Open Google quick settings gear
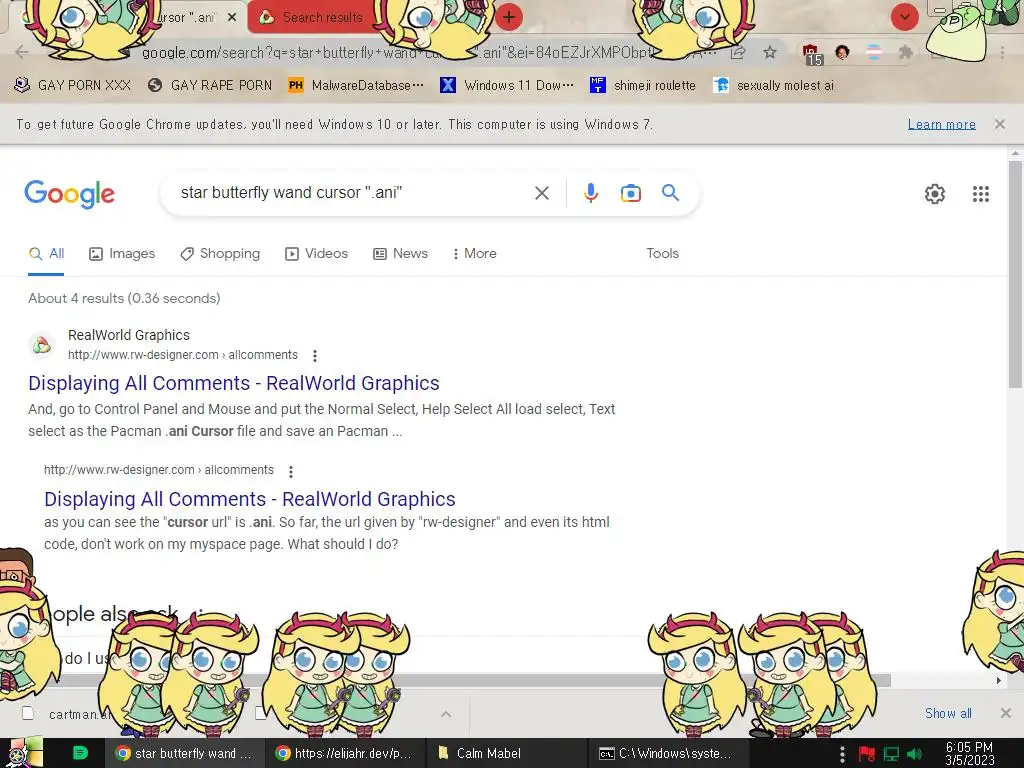1024x768 pixels. 935,194
